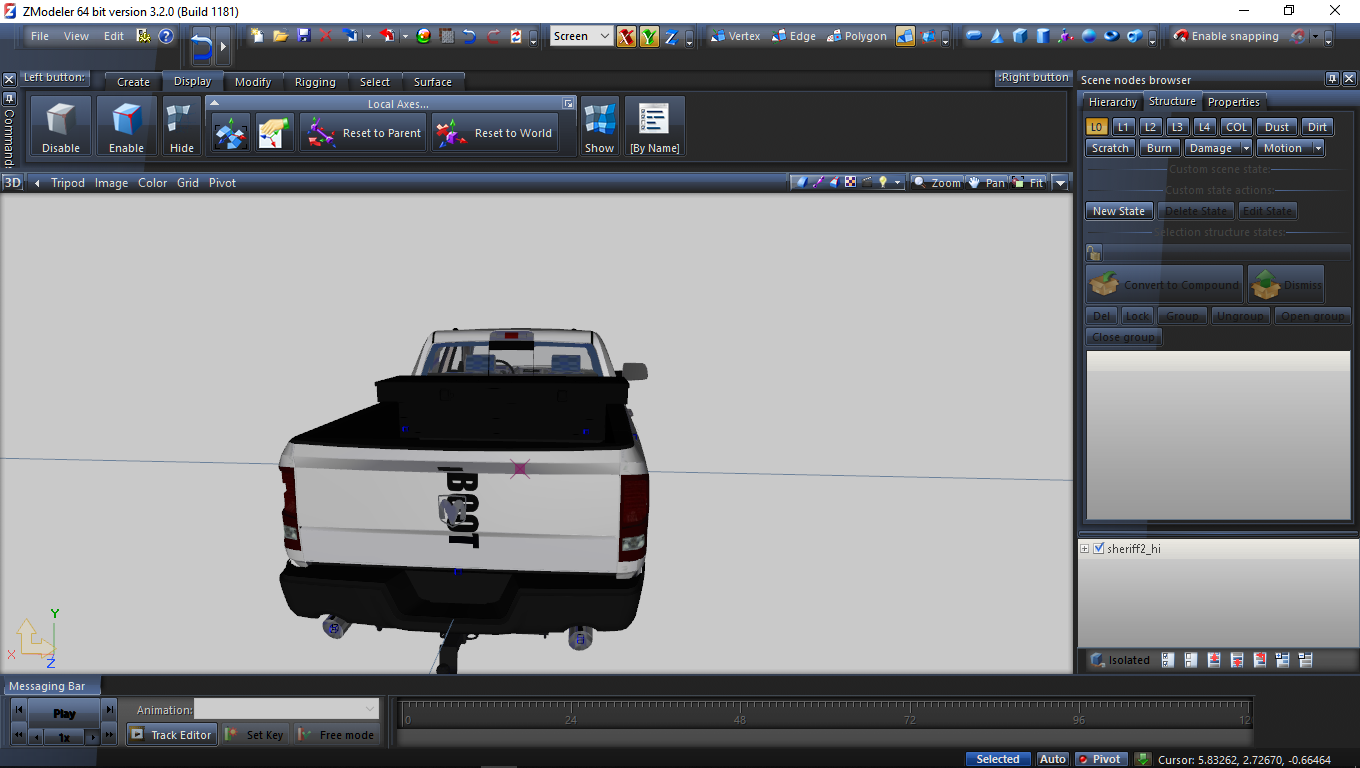Click the Save file floppy disk icon
Viewport: 1360px width, 768px height.
pos(304,36)
